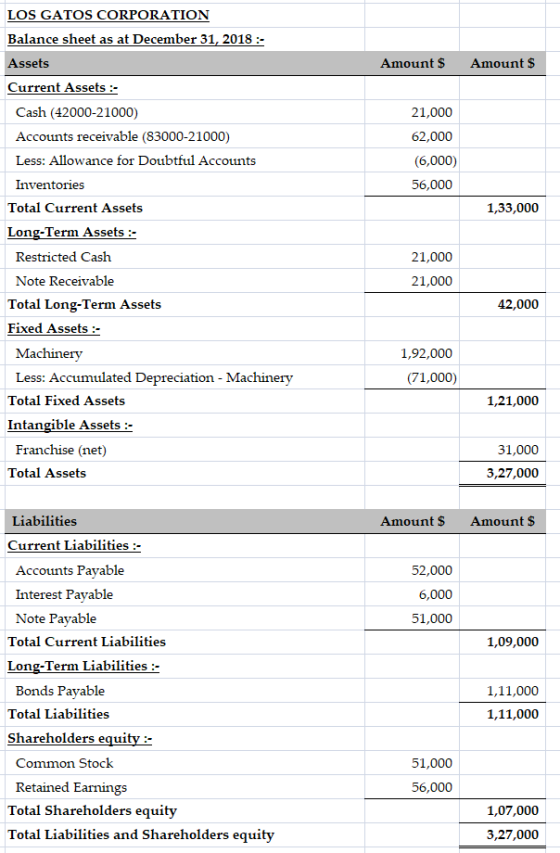Image resolution: width=560 pixels, height=853 pixels.
Task: Click the 1,33,000 total current assets value
Action: point(513,208)
